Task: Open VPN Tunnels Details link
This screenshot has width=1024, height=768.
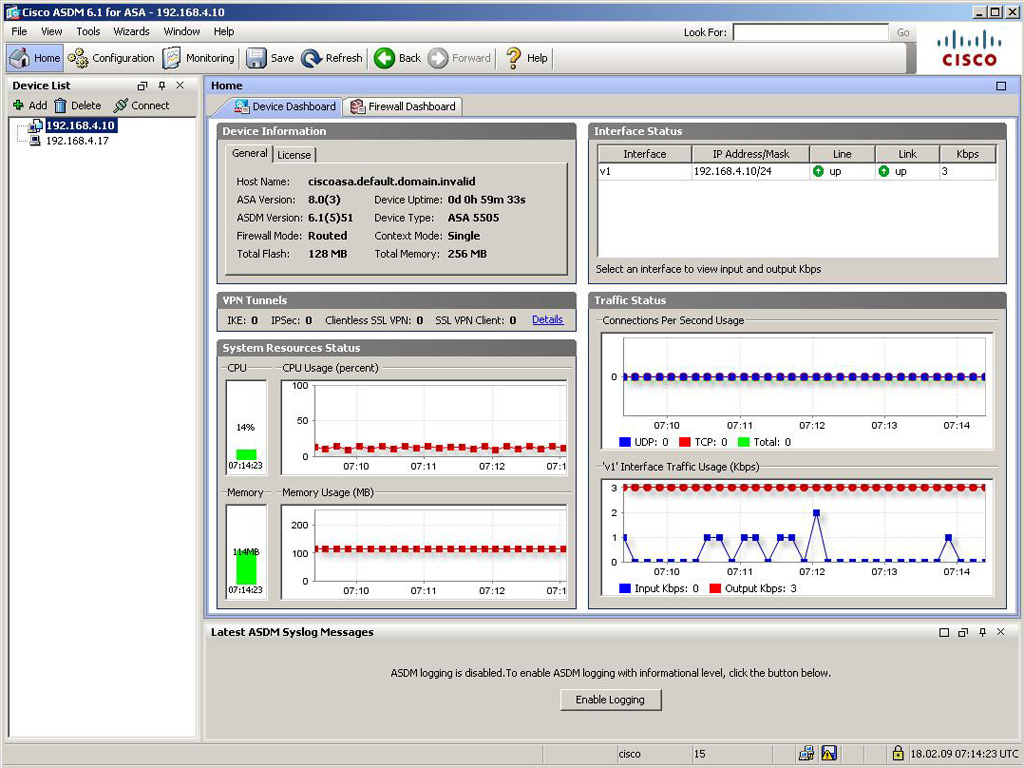Action: pos(547,319)
